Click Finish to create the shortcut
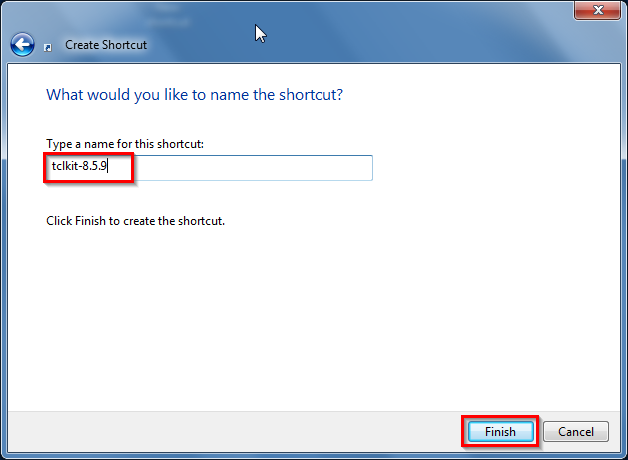The height and width of the screenshot is (460, 628). (501, 432)
